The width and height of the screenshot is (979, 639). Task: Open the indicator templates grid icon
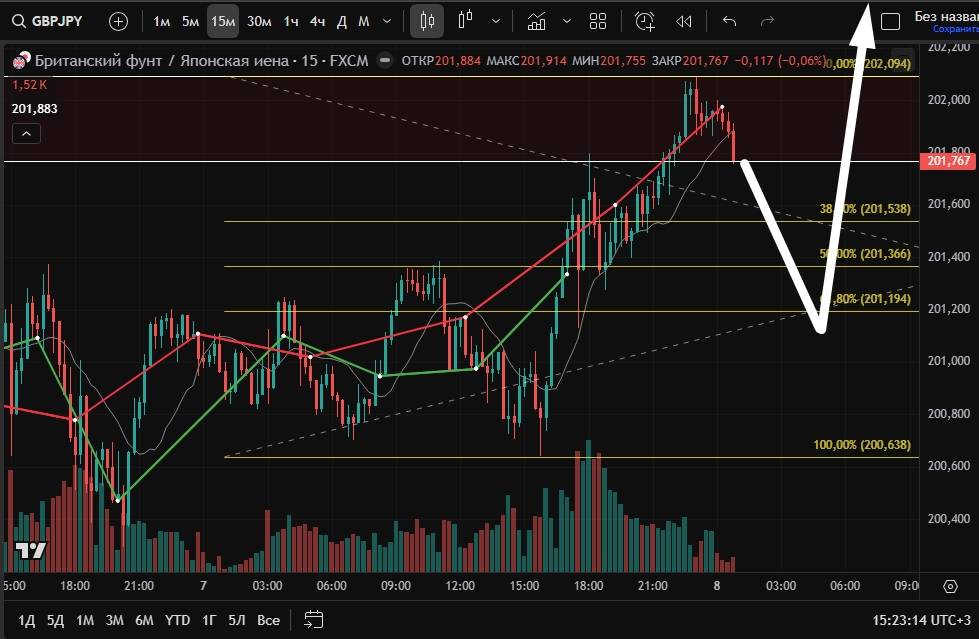(x=598, y=21)
